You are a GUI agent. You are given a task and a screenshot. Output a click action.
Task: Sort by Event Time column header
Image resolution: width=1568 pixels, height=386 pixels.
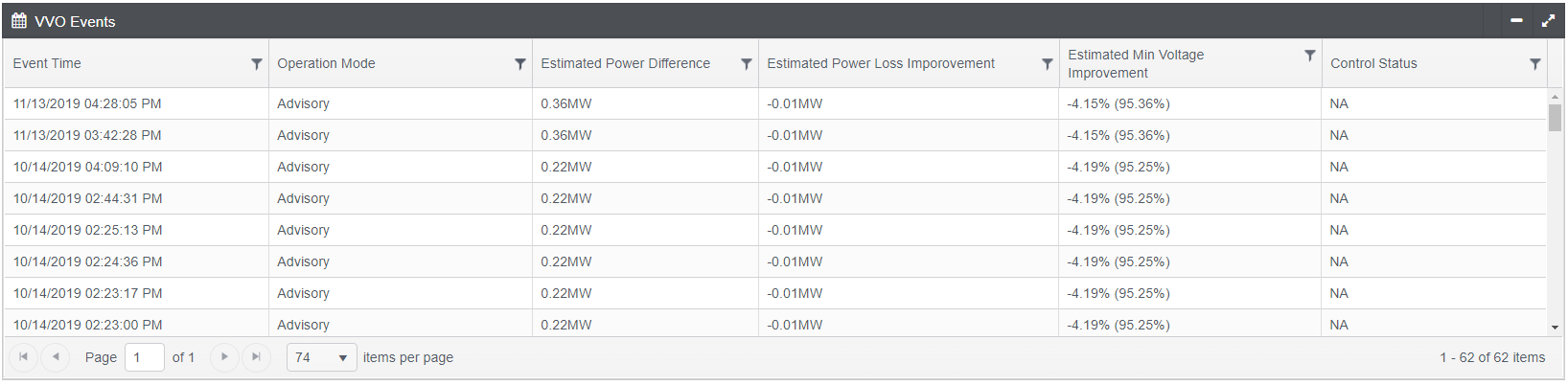47,64
